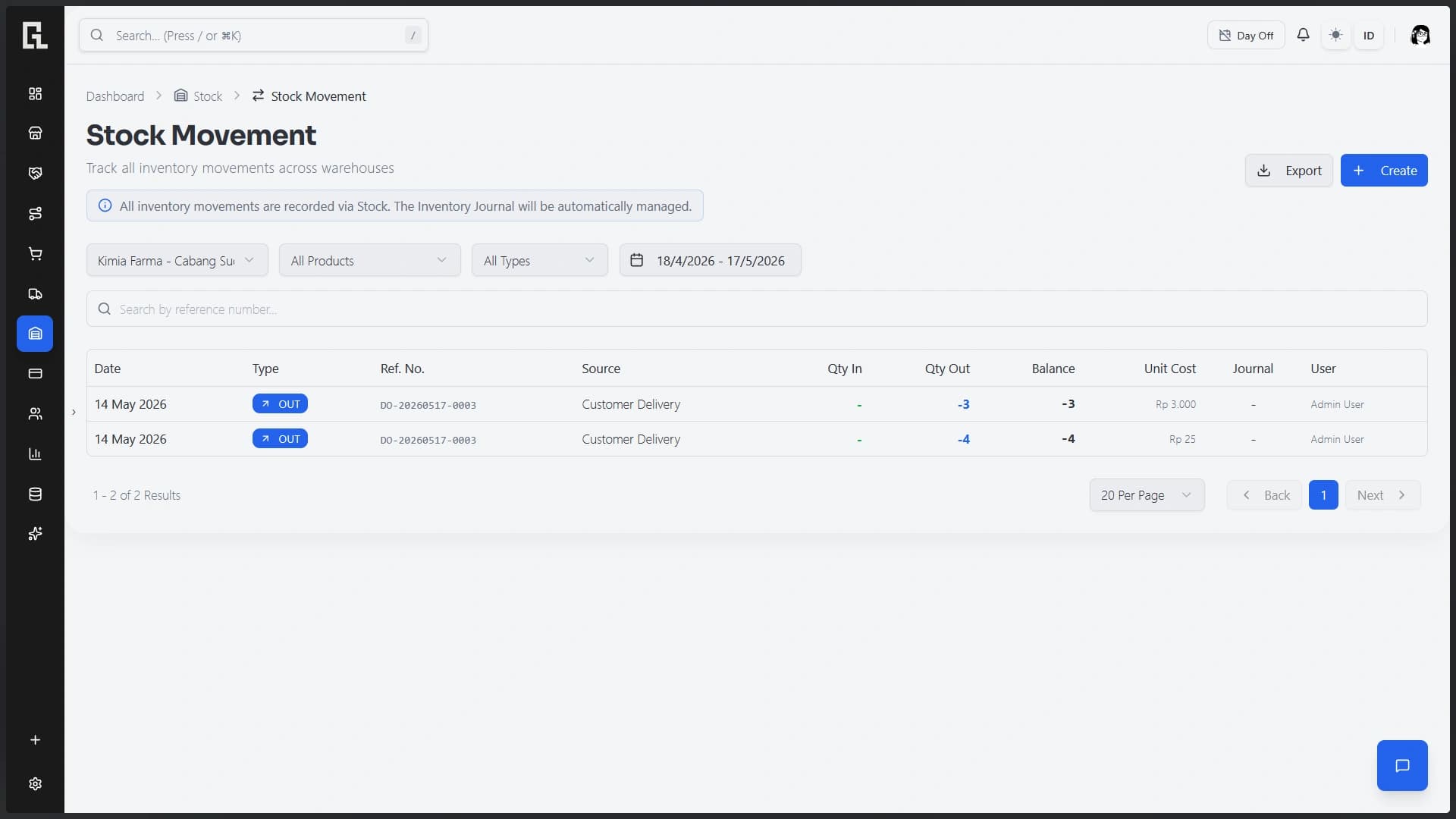
Task: Open the user avatar menu
Action: pos(1420,35)
